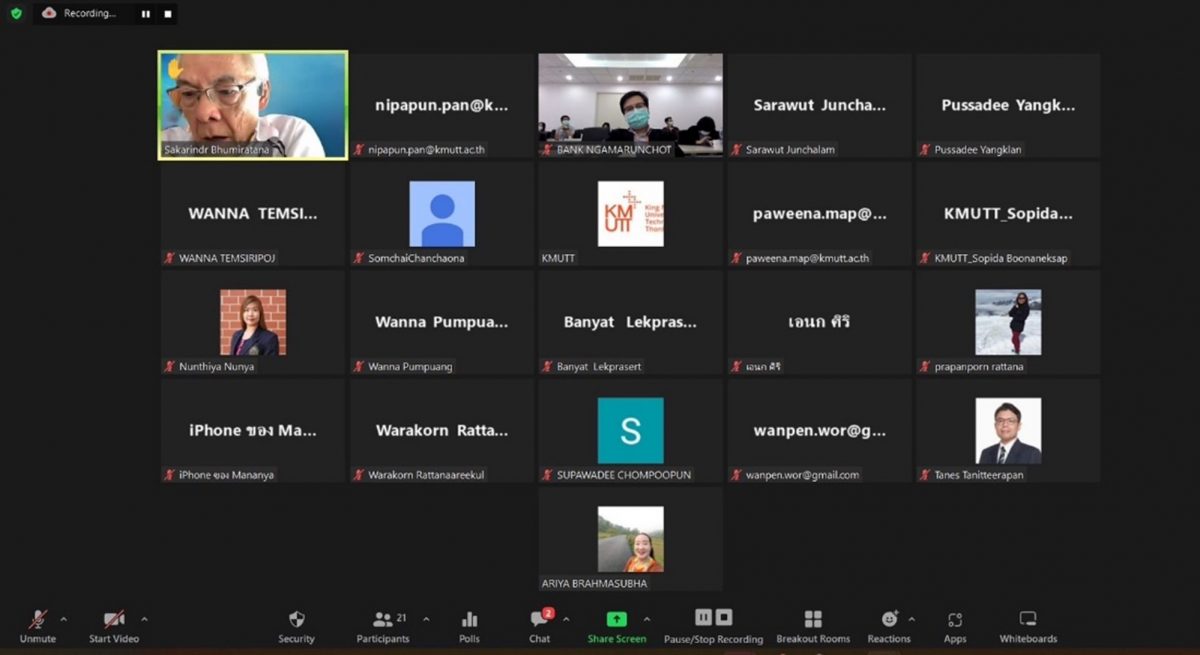Screen dimensions: 1200x655
Task: Expand the arrow next to Participants
Action: click(426, 619)
